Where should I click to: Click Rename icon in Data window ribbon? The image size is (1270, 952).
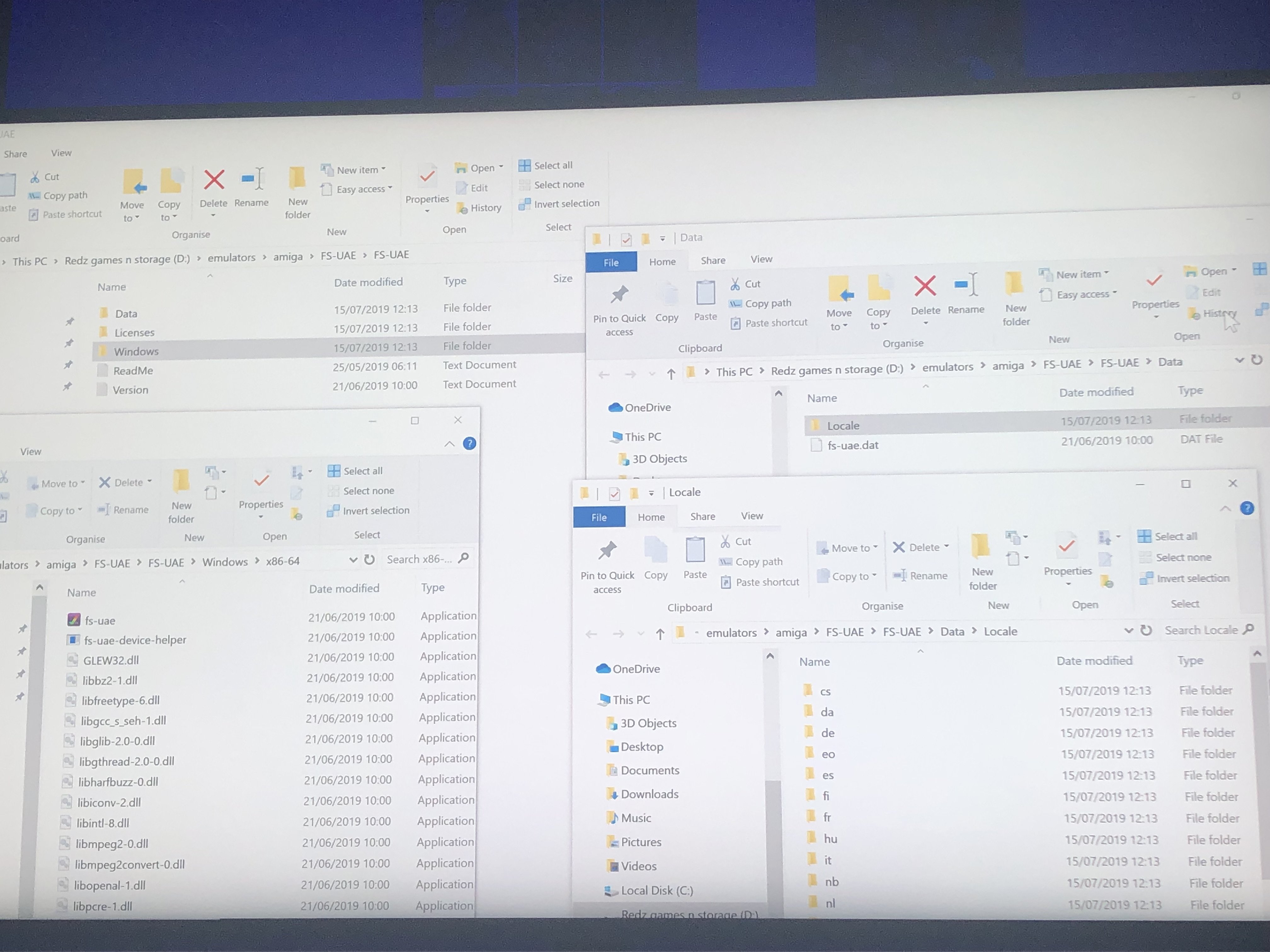click(966, 285)
